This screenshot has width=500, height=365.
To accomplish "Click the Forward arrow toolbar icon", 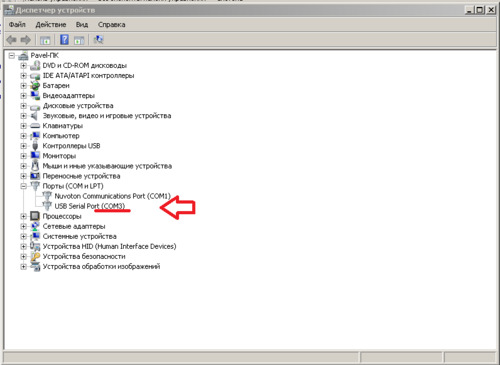I will pos(26,40).
